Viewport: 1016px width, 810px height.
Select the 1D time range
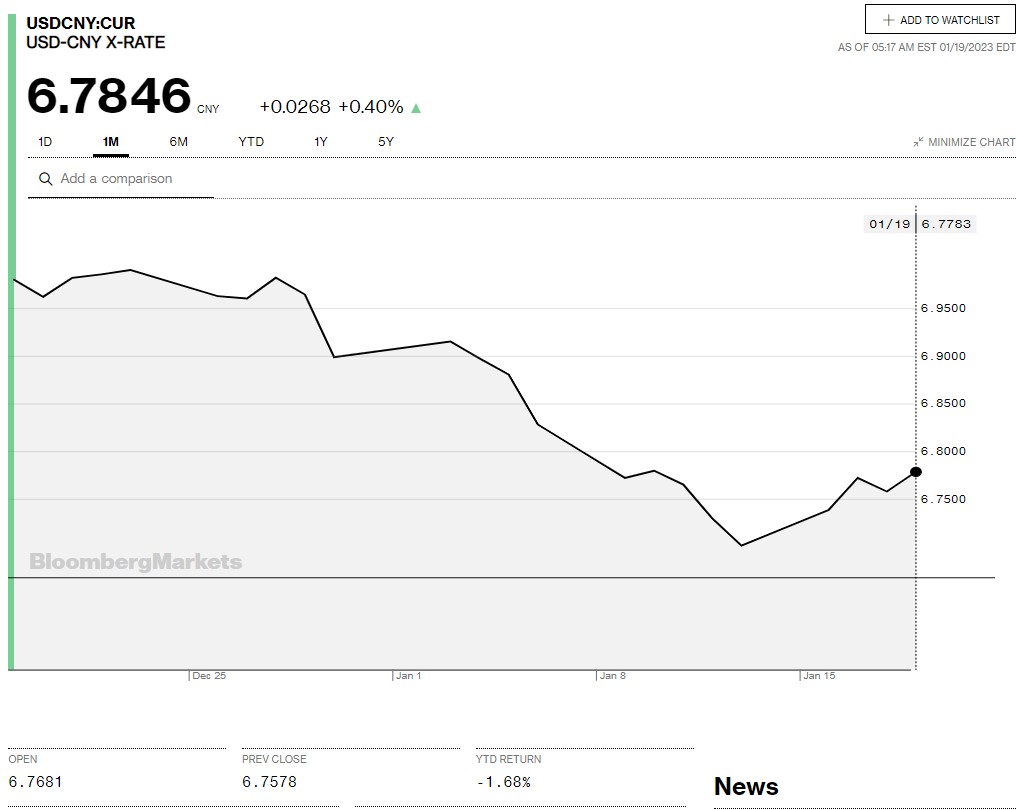click(x=45, y=142)
